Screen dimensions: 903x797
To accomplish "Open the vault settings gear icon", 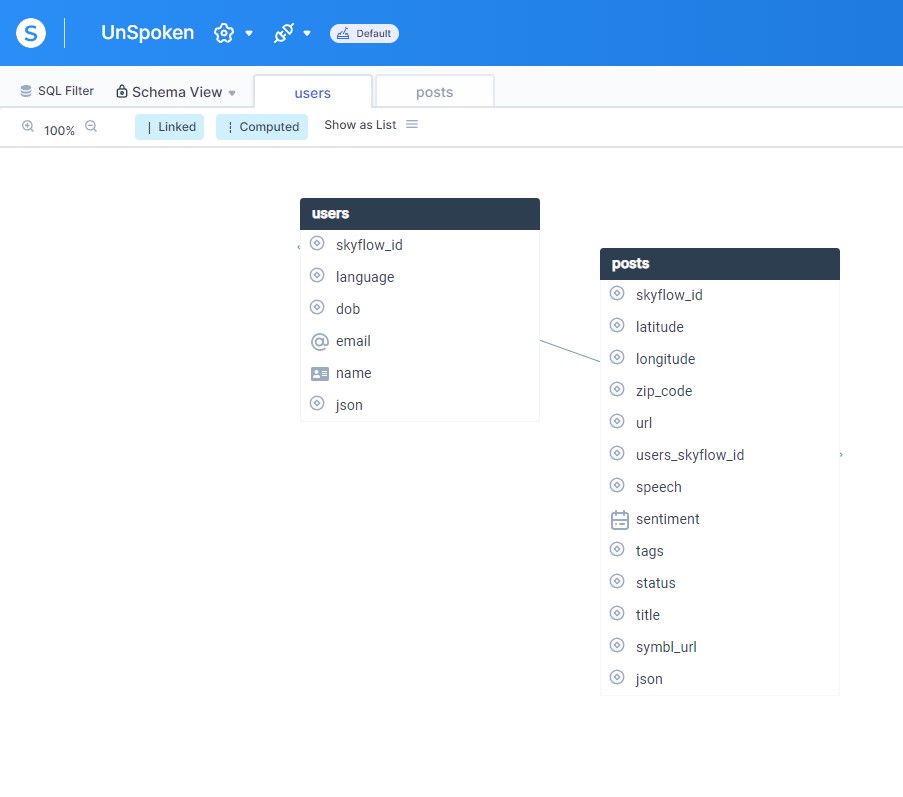I will [224, 33].
